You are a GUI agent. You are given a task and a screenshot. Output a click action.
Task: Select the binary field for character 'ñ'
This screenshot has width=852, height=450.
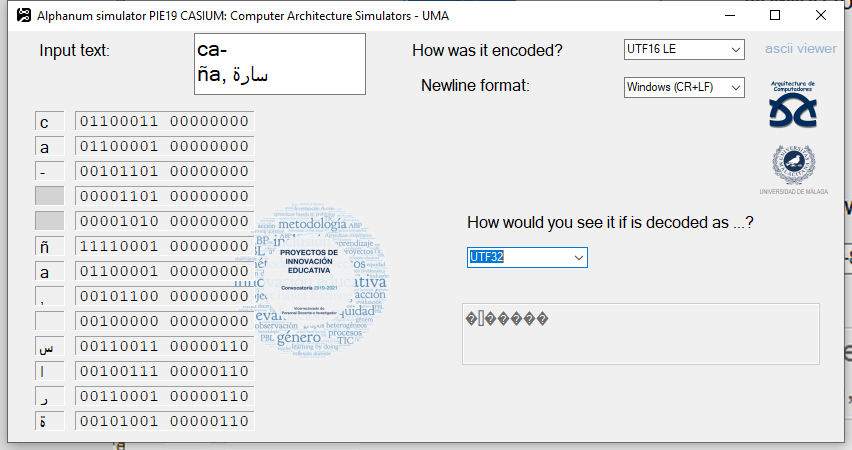(164, 246)
